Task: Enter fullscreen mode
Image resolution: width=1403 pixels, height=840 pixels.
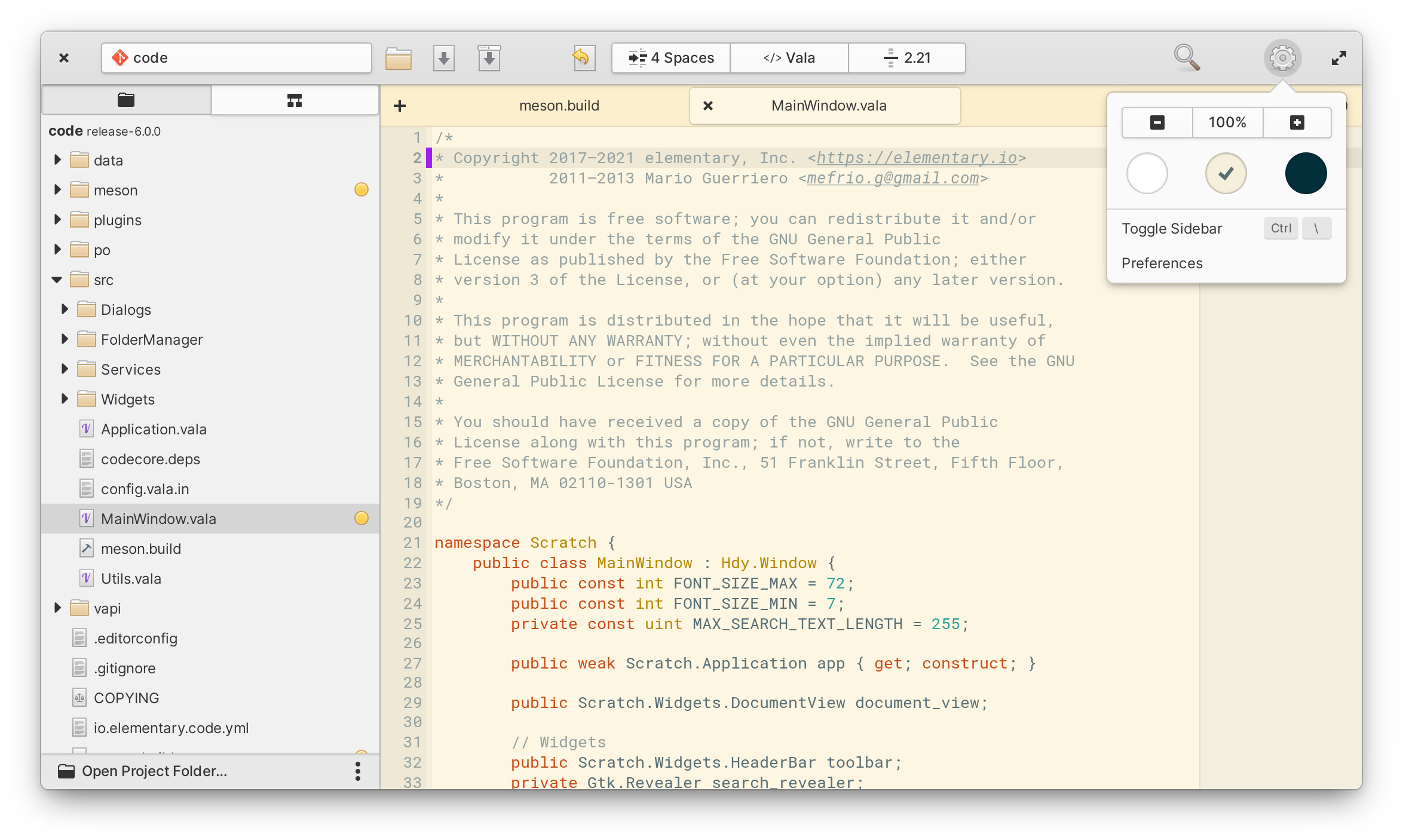Action: pos(1338,57)
